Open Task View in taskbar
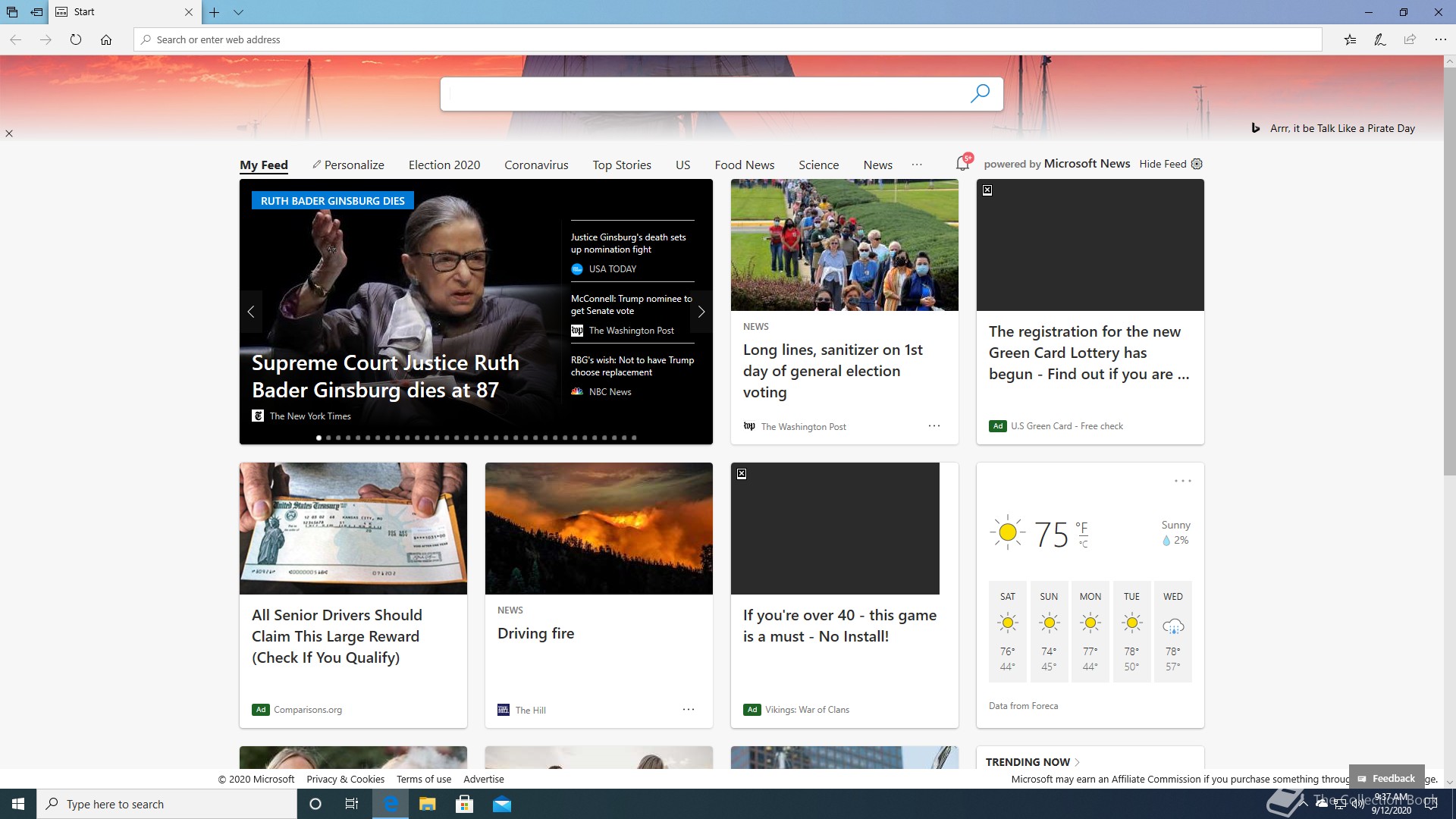The image size is (1456, 819). point(352,804)
